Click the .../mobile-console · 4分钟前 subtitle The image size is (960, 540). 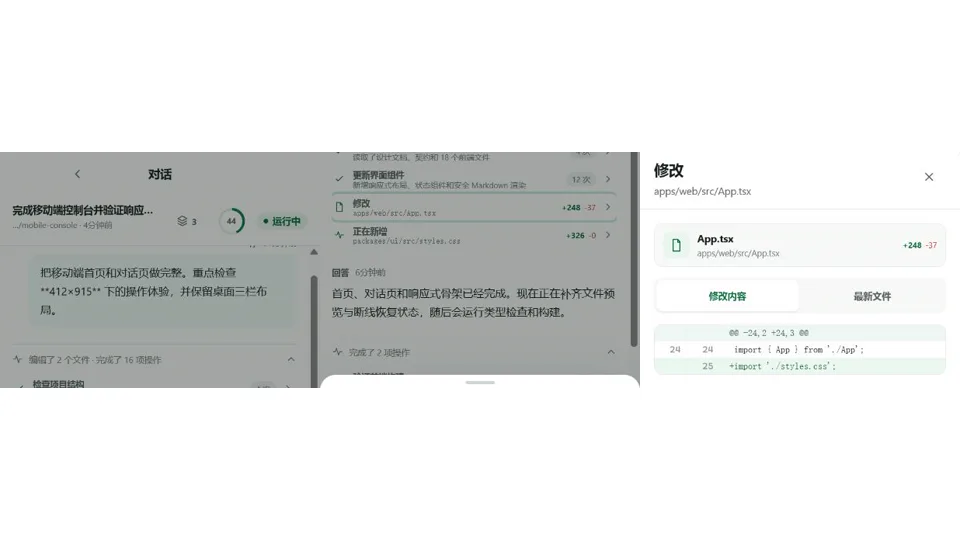tap(62, 225)
